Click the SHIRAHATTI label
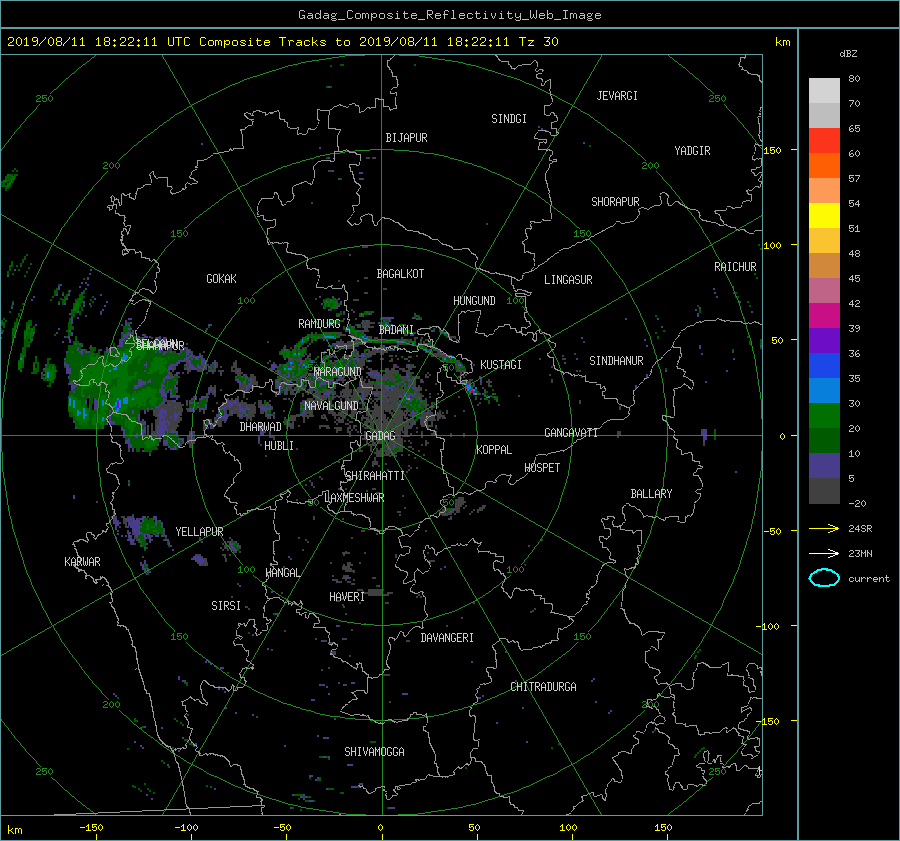900x841 pixels. click(x=375, y=476)
